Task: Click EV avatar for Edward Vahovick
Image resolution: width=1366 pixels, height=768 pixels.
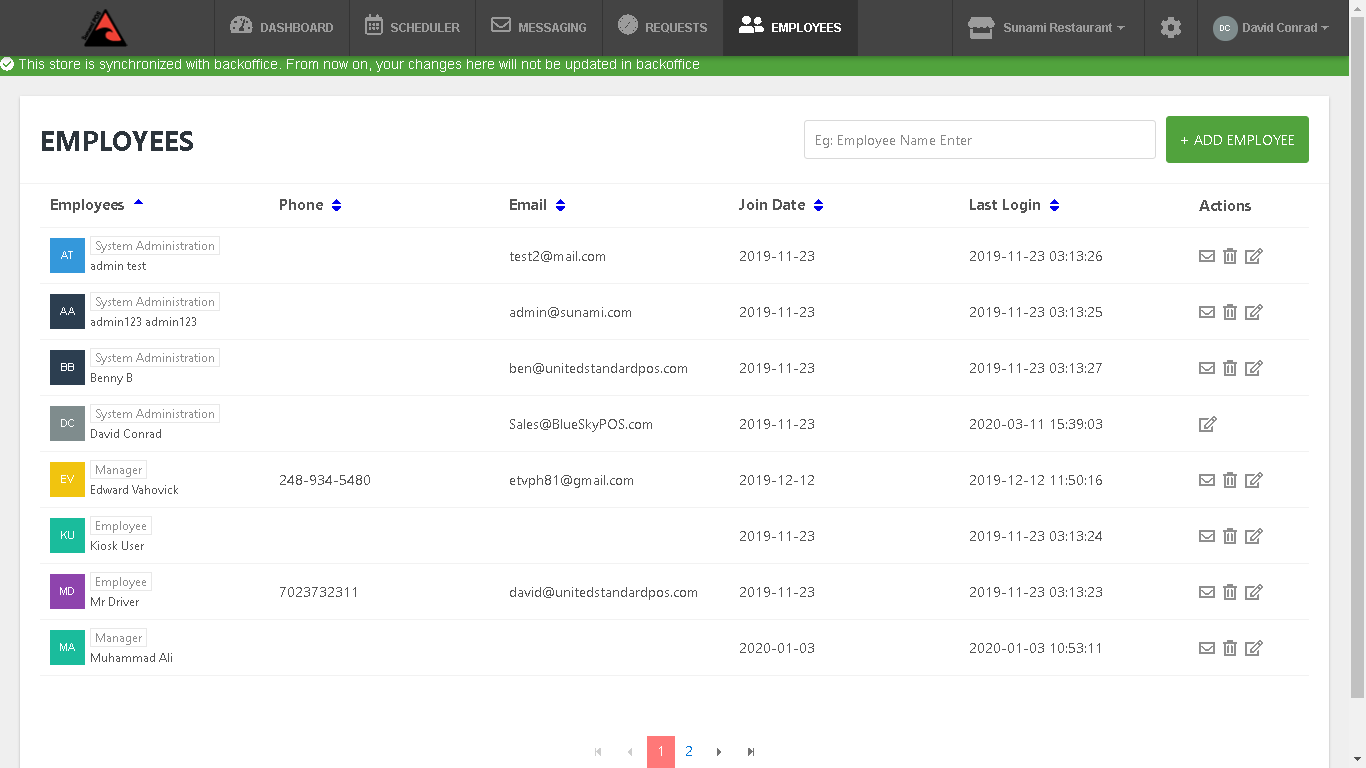Action: pyautogui.click(x=67, y=480)
